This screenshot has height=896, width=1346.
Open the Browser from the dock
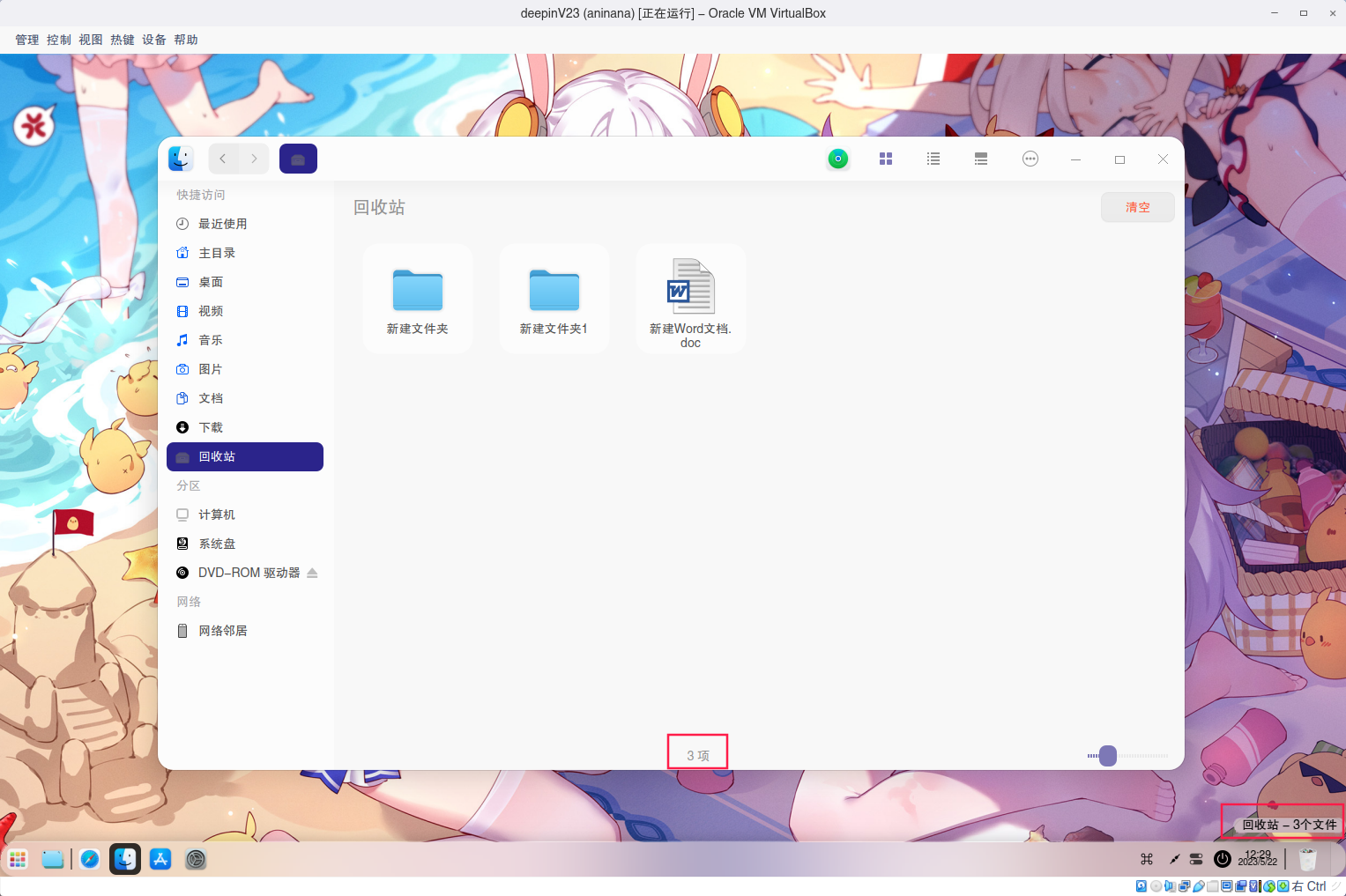[x=89, y=859]
